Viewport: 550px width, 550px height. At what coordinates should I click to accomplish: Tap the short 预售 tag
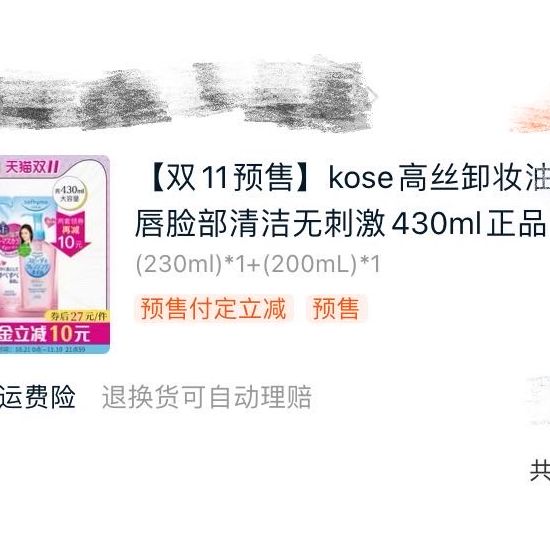[336, 309]
